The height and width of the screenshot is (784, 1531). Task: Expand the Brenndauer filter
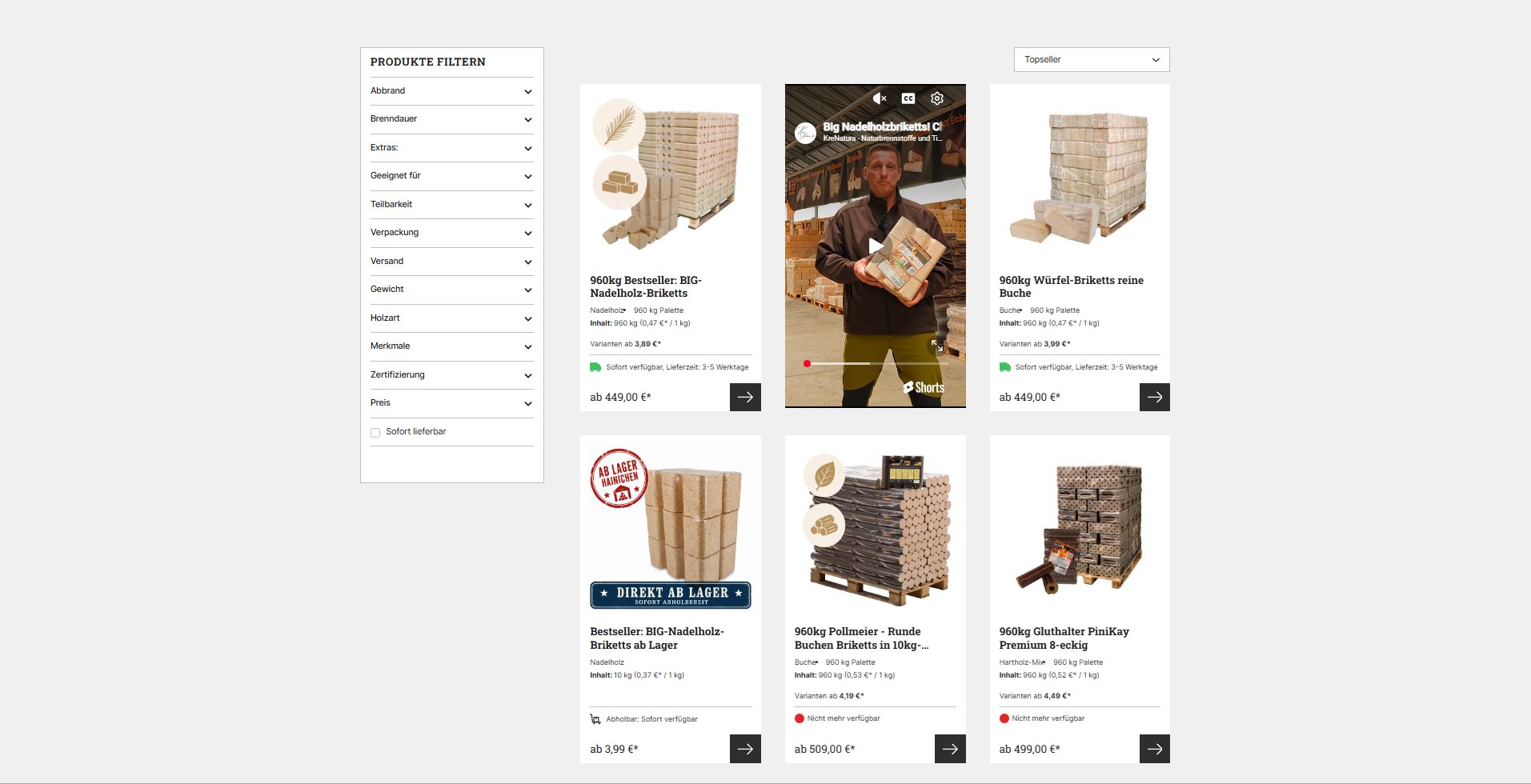tap(451, 119)
